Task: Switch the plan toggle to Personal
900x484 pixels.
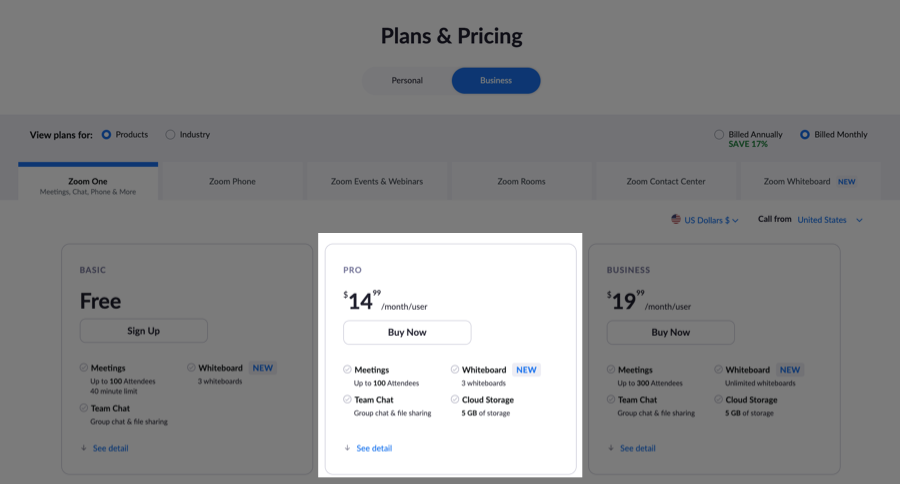Action: click(x=407, y=80)
